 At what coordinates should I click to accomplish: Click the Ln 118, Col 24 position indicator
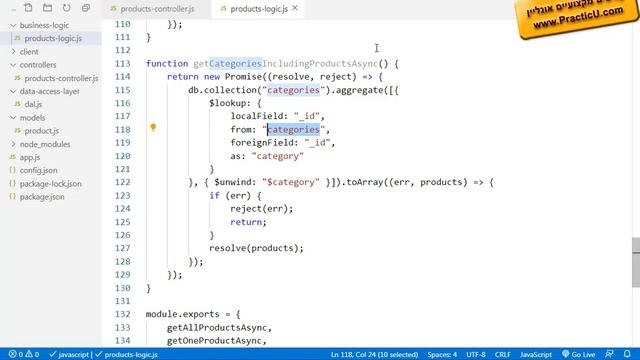(x=374, y=354)
